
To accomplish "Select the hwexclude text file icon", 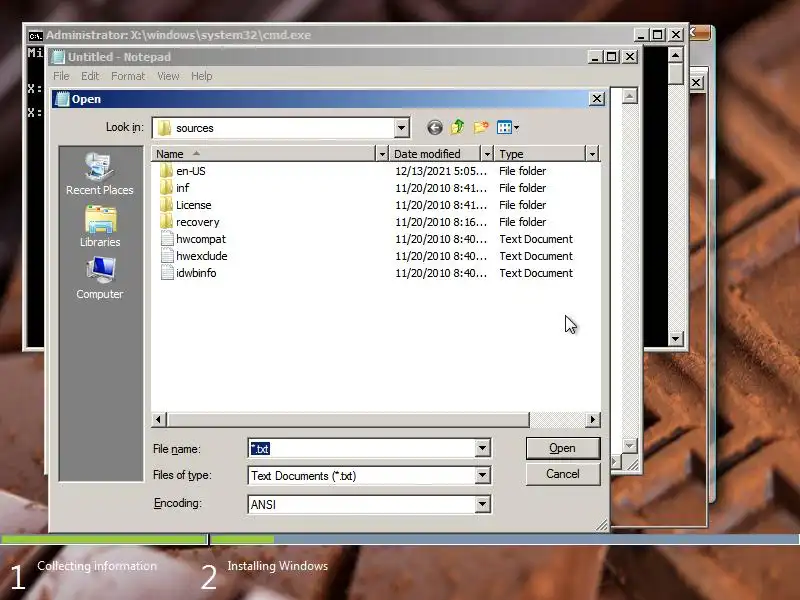I will point(167,256).
